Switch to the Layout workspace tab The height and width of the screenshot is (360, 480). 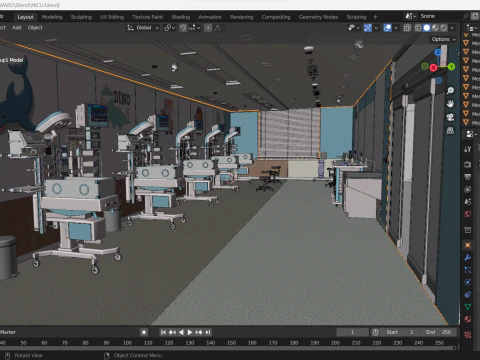pos(25,17)
